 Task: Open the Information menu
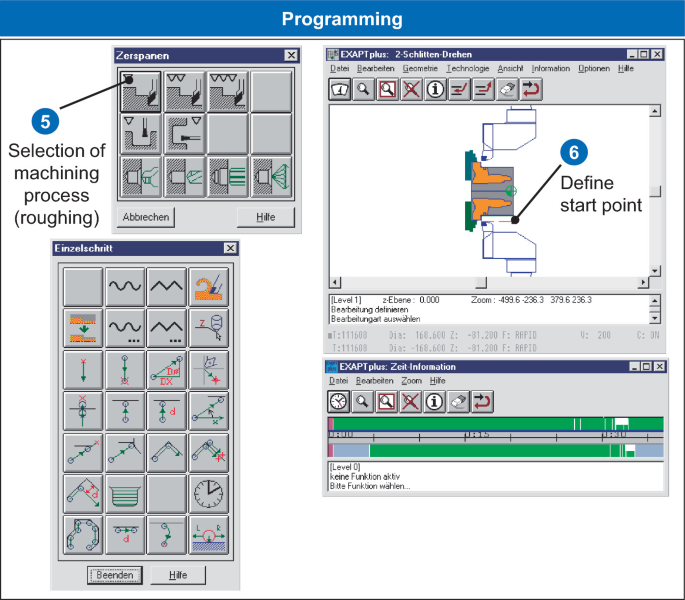point(550,69)
